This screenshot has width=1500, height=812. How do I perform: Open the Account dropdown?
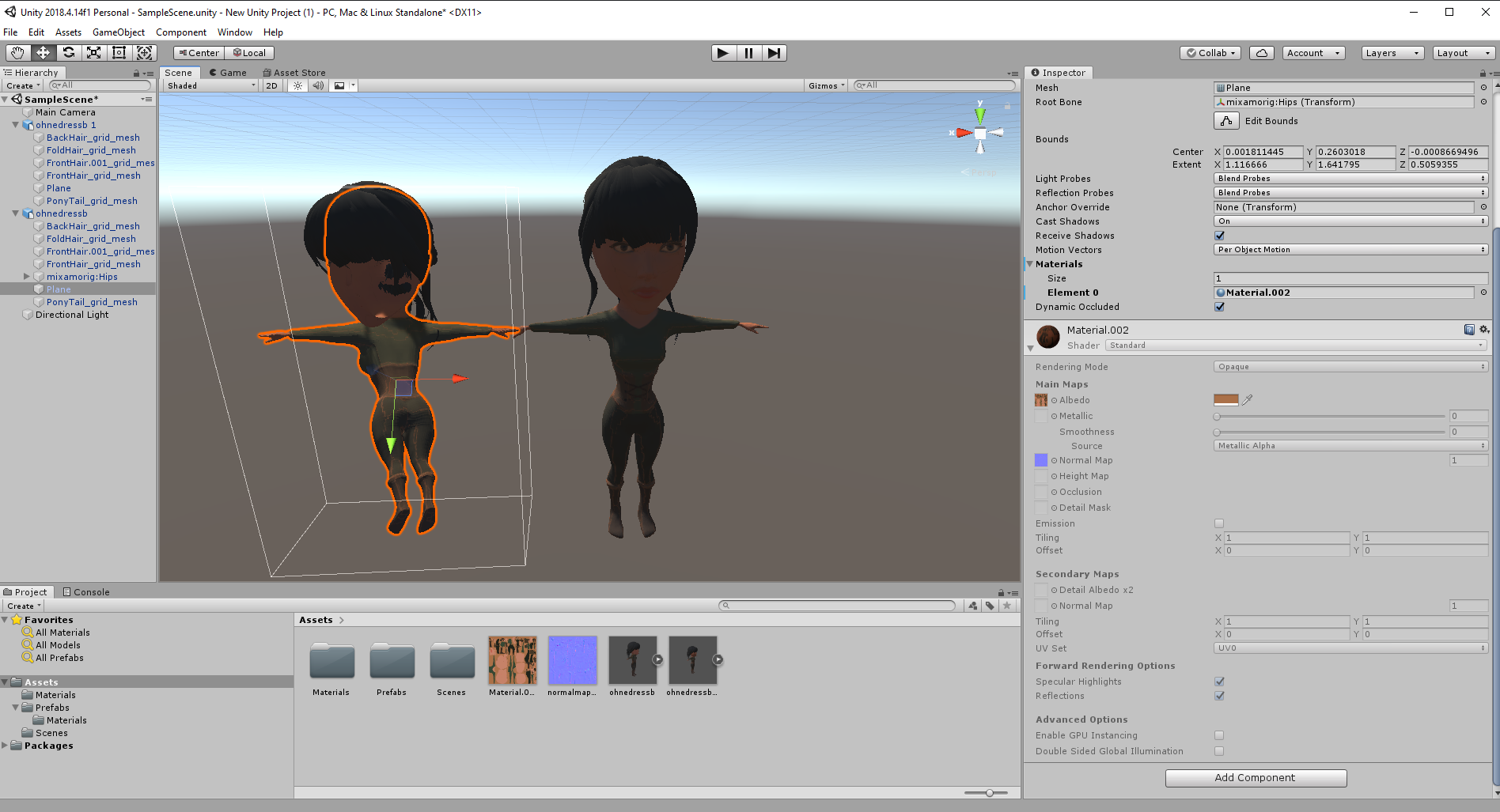point(1313,53)
